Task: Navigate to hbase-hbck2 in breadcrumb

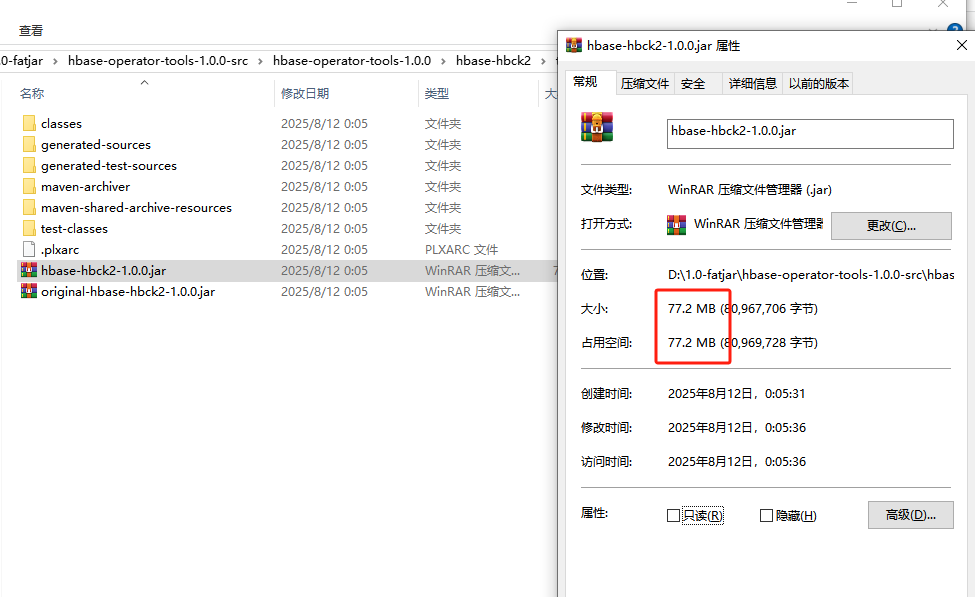Action: [493, 61]
